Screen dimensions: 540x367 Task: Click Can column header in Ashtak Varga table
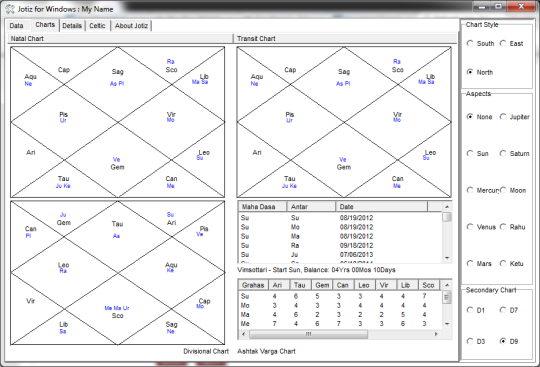(x=343, y=285)
